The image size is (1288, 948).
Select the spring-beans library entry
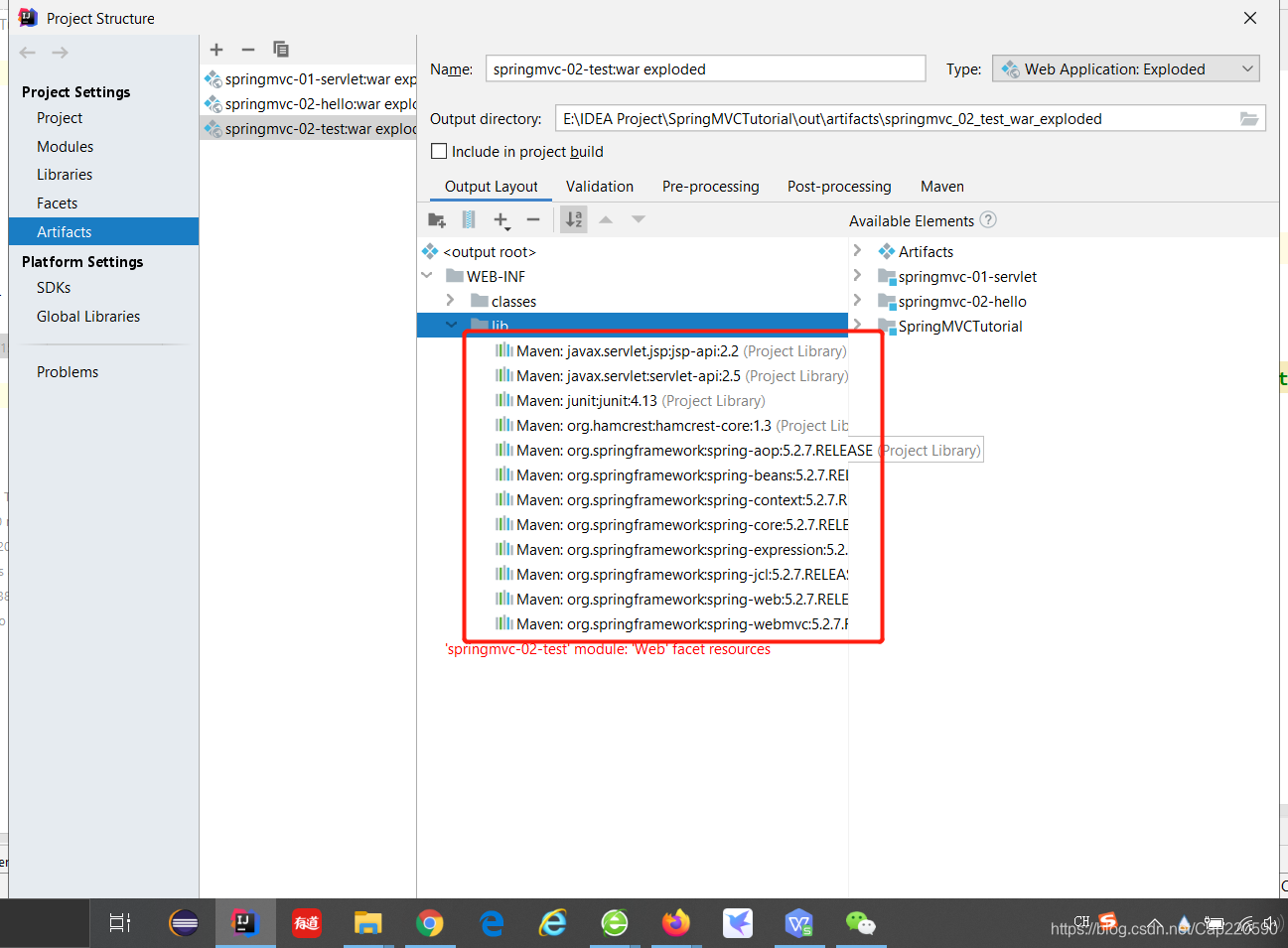click(x=671, y=475)
